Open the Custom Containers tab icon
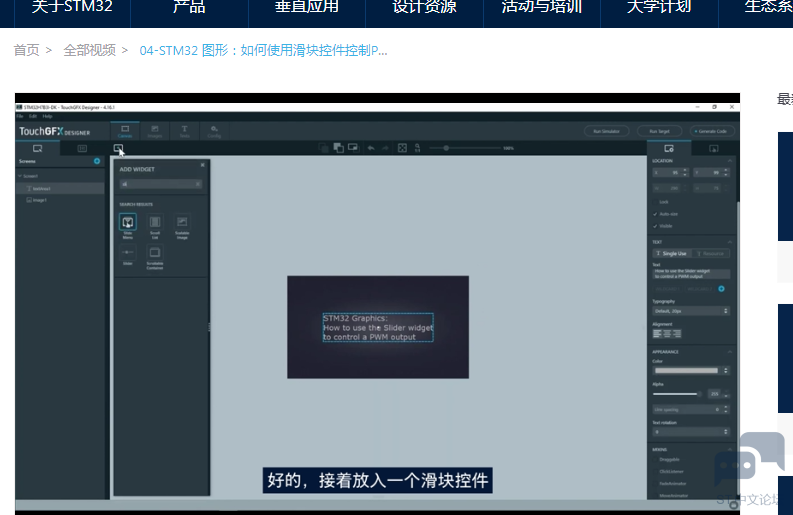Viewport: 793px width, 515px height. [x=82, y=148]
